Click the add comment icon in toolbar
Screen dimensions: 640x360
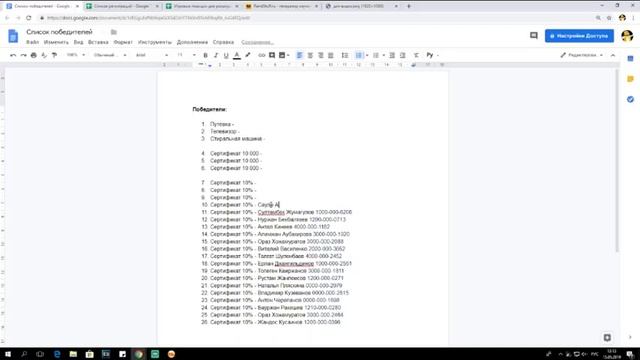click(272, 55)
